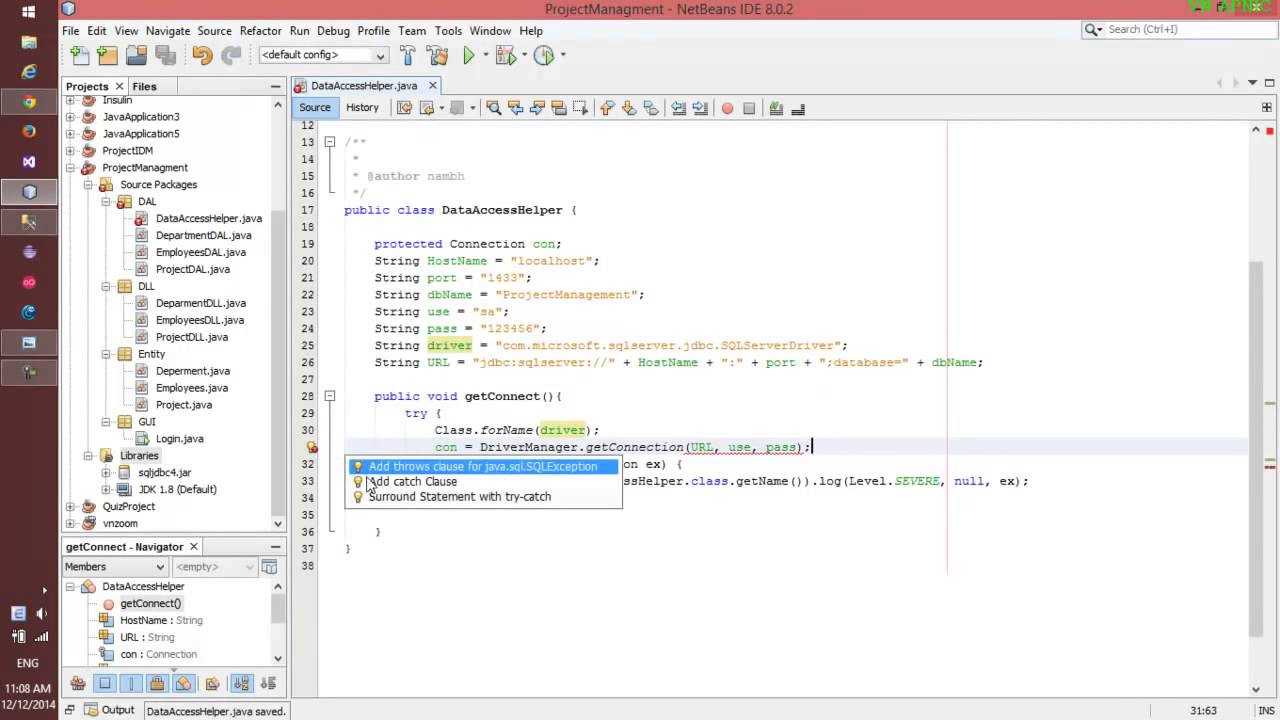Open the default config dropdown

click(x=323, y=55)
